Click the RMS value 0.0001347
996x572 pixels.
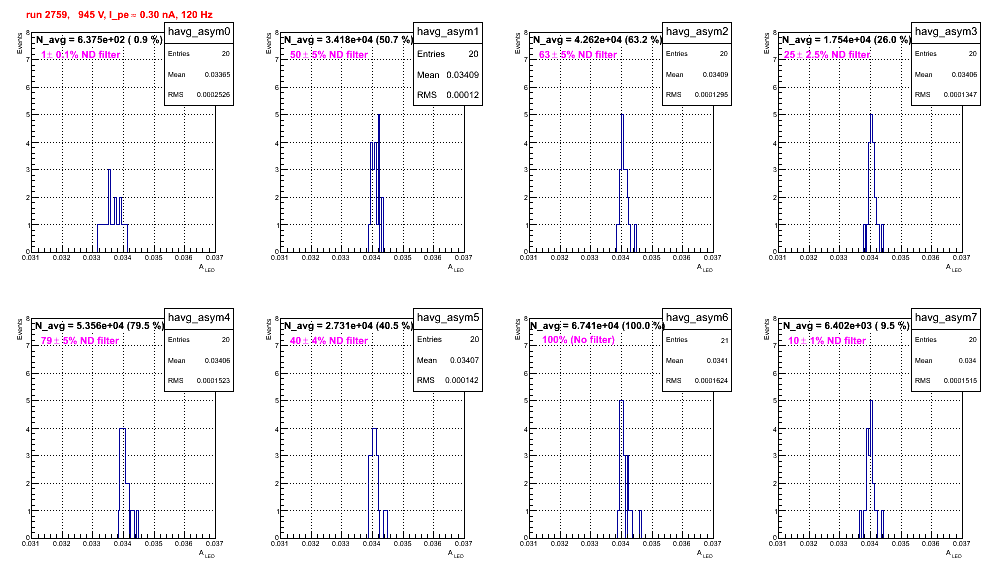961,94
